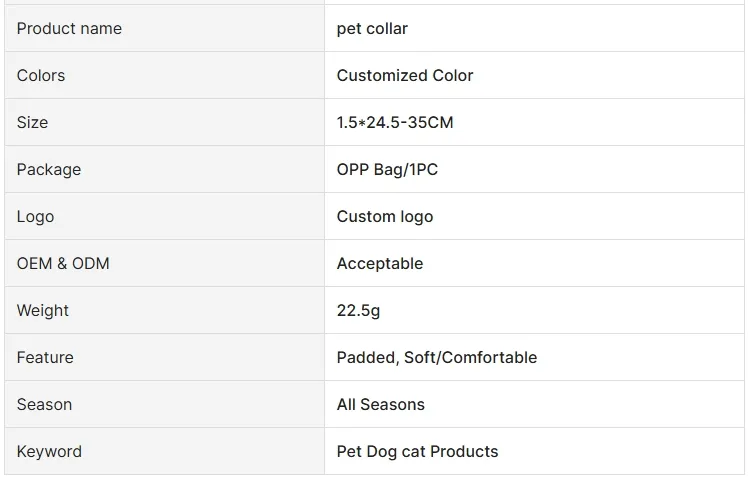Select the "22.5g" weight value
Viewport: 748px width, 488px height.
tap(358, 310)
